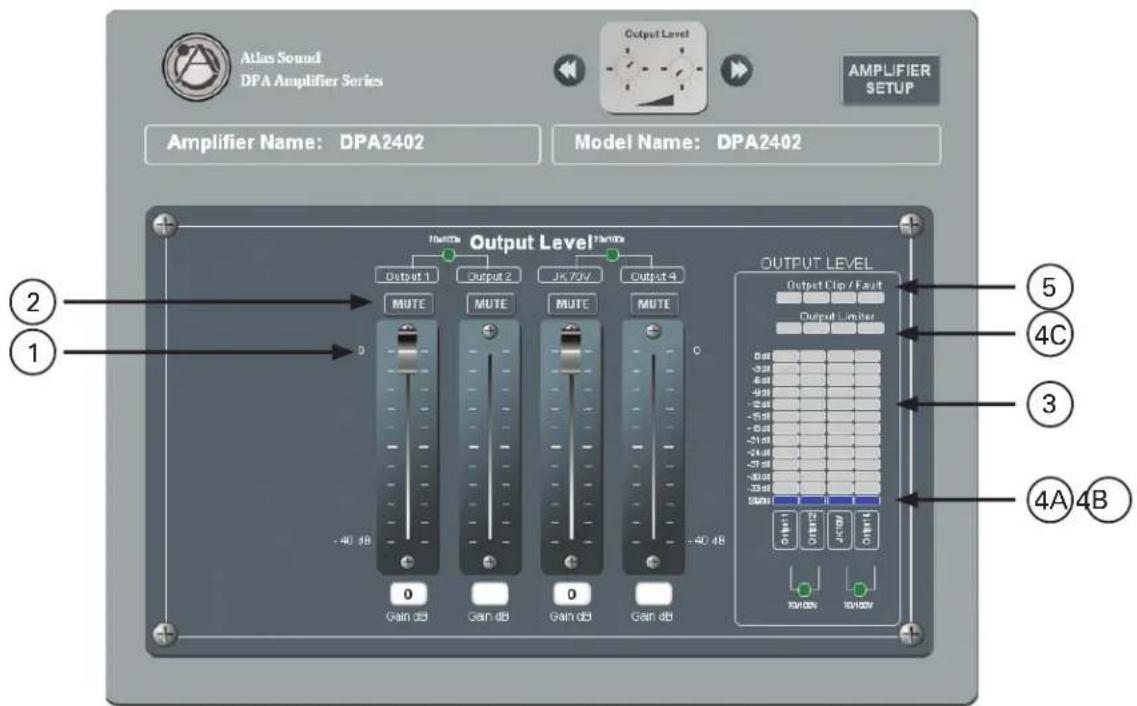The width and height of the screenshot is (1137, 706).
Task: Click Output 1 Clip/Fault indicator
Action: point(789,298)
